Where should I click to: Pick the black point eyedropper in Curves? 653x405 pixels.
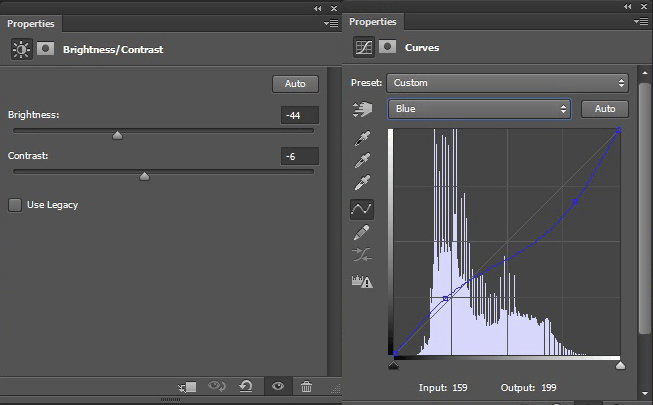[x=362, y=138]
